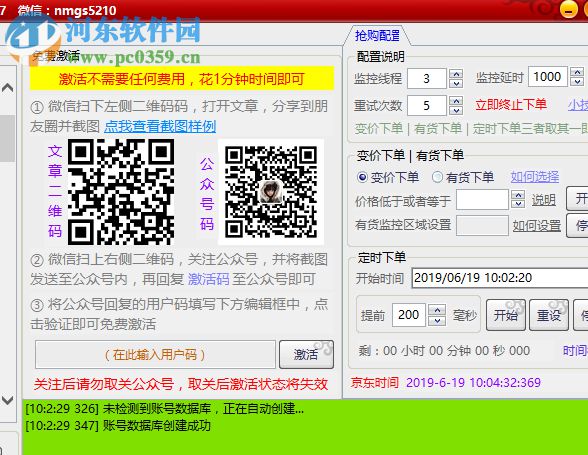Increase 监控延时 with up arrow

pyautogui.click(x=577, y=72)
